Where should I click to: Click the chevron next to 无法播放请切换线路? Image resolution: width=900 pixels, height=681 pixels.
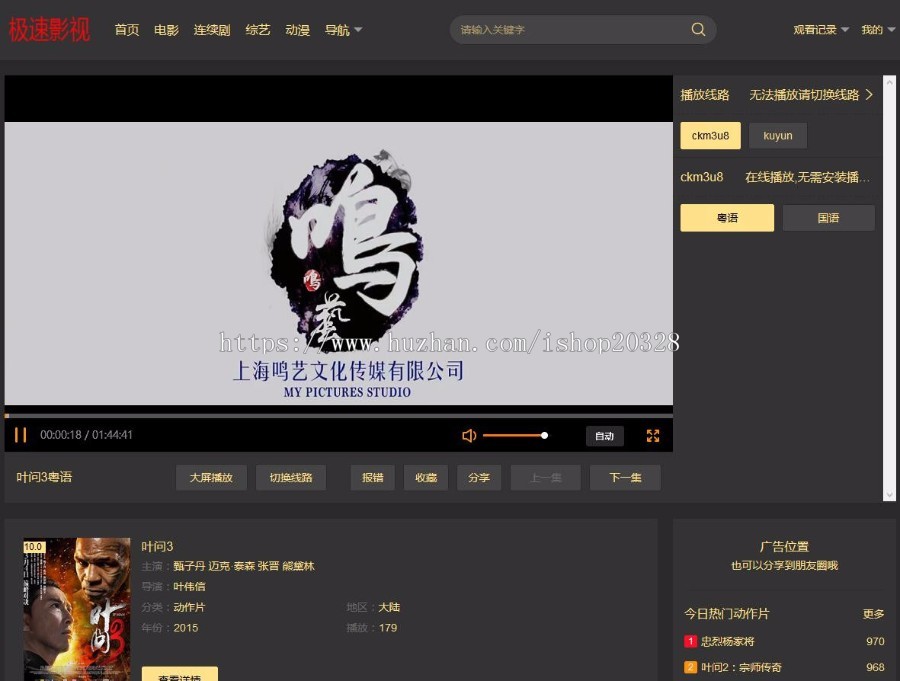[869, 95]
